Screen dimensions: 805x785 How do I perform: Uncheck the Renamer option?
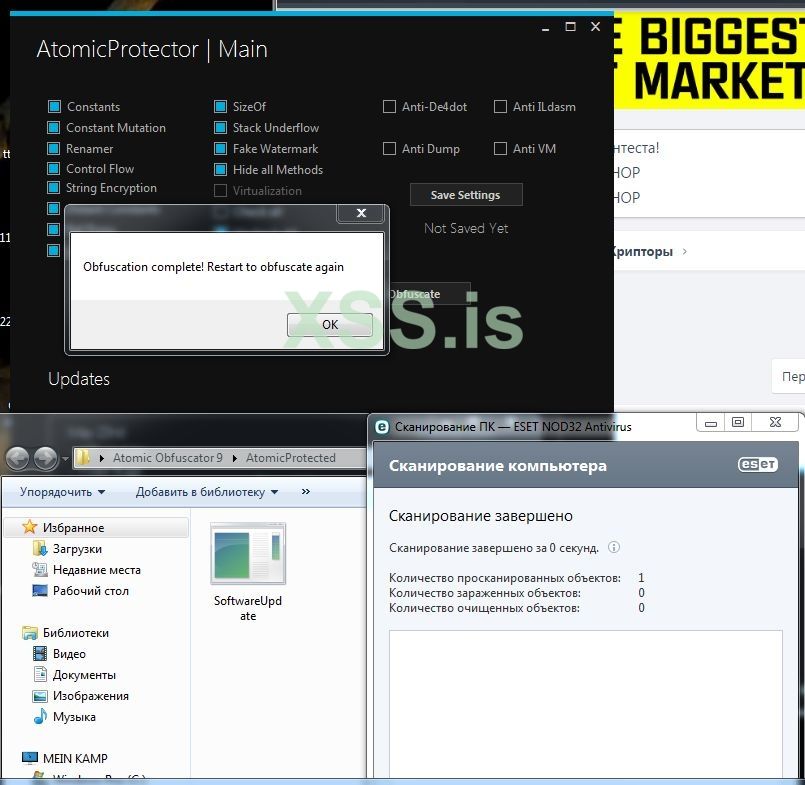pyautogui.click(x=53, y=148)
